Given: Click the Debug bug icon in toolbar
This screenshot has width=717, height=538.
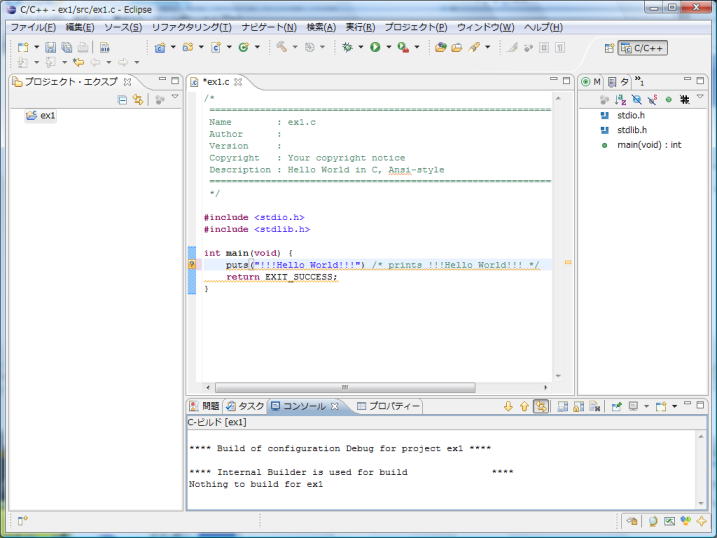Looking at the screenshot, I should click(347, 47).
